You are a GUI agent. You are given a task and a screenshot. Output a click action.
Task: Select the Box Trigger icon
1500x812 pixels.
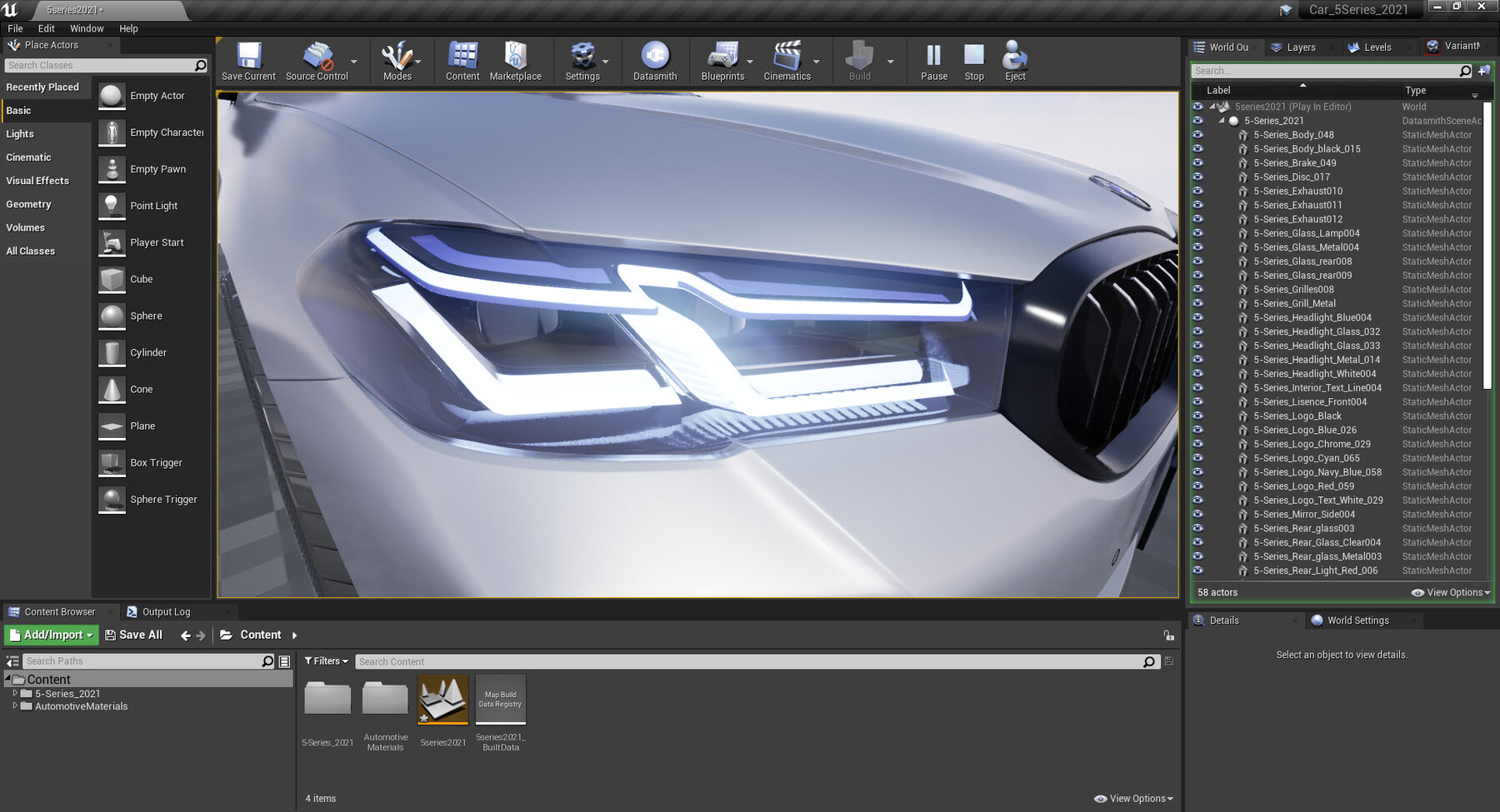click(112, 462)
